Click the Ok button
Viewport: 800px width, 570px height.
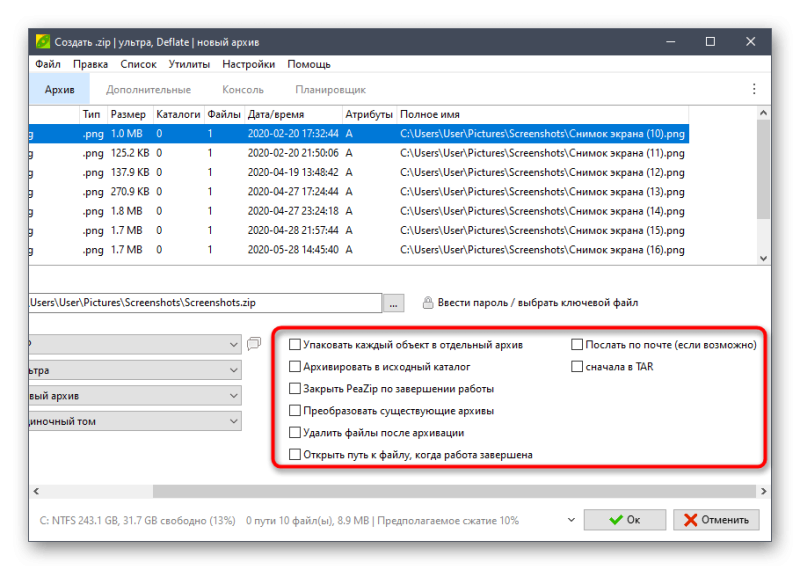click(624, 519)
